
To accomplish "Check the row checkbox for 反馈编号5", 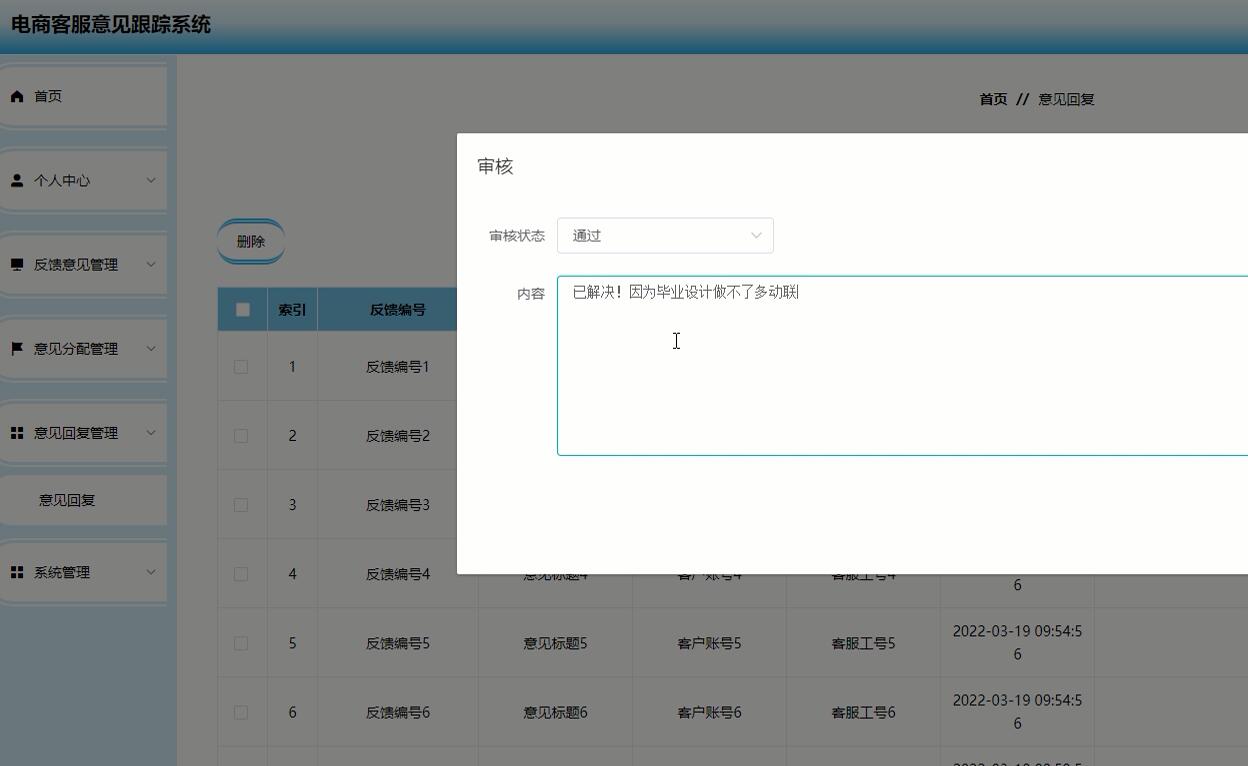I will (241, 643).
